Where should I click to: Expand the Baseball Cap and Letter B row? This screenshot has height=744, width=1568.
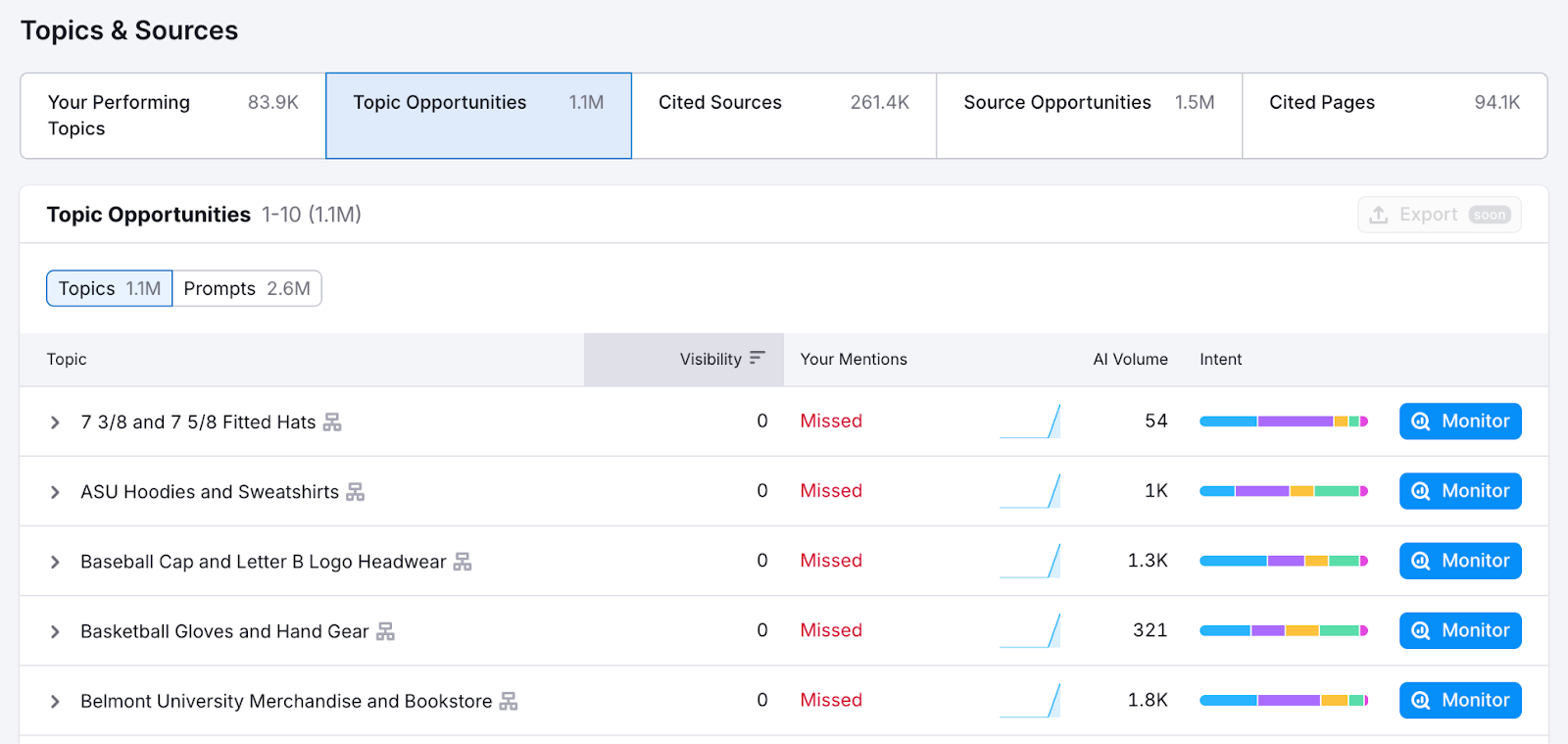(55, 562)
